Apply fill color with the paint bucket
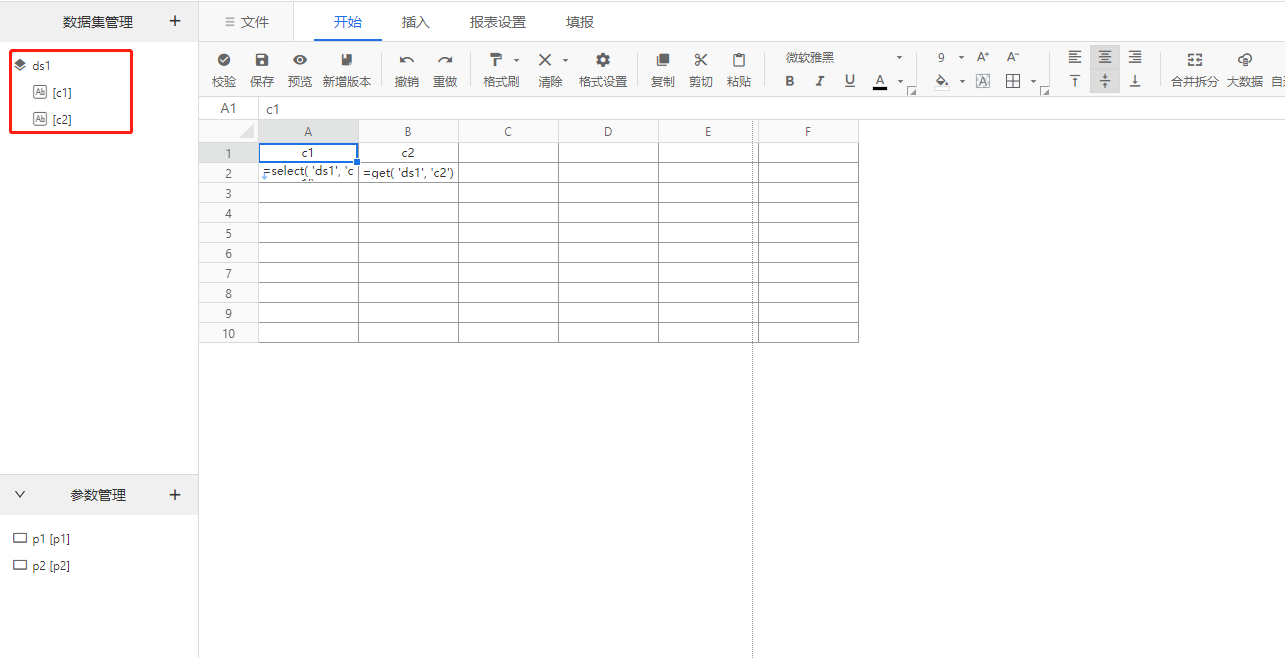Screen dimensions: 1285x658 pos(942,81)
